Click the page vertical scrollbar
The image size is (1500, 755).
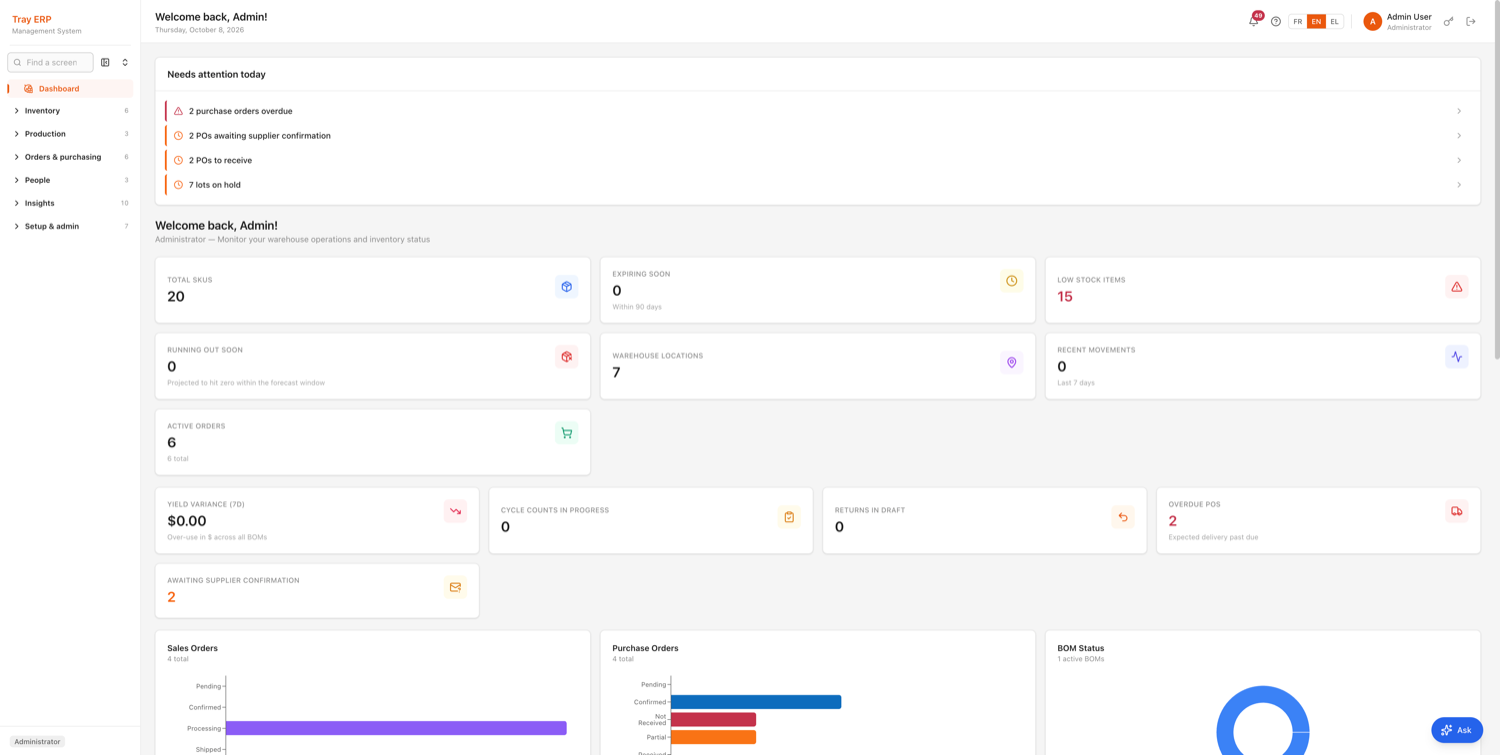1496,180
